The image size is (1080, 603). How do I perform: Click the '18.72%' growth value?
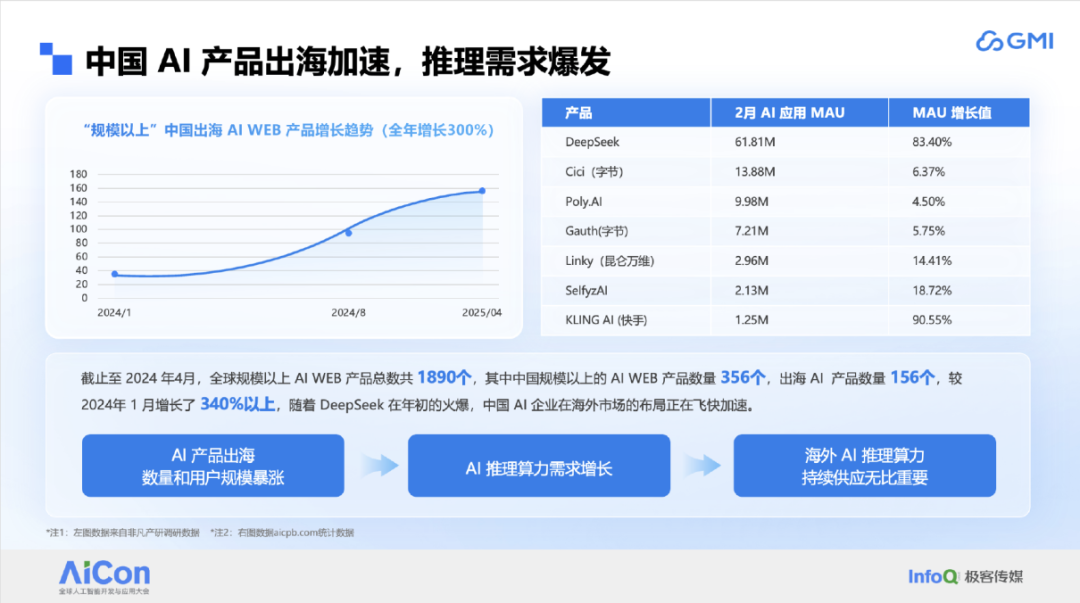(x=932, y=290)
